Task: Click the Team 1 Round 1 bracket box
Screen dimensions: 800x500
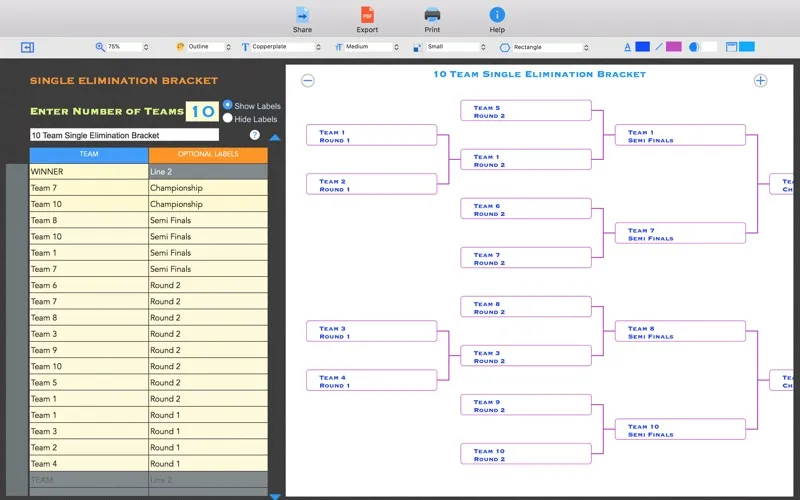Action: point(371,135)
